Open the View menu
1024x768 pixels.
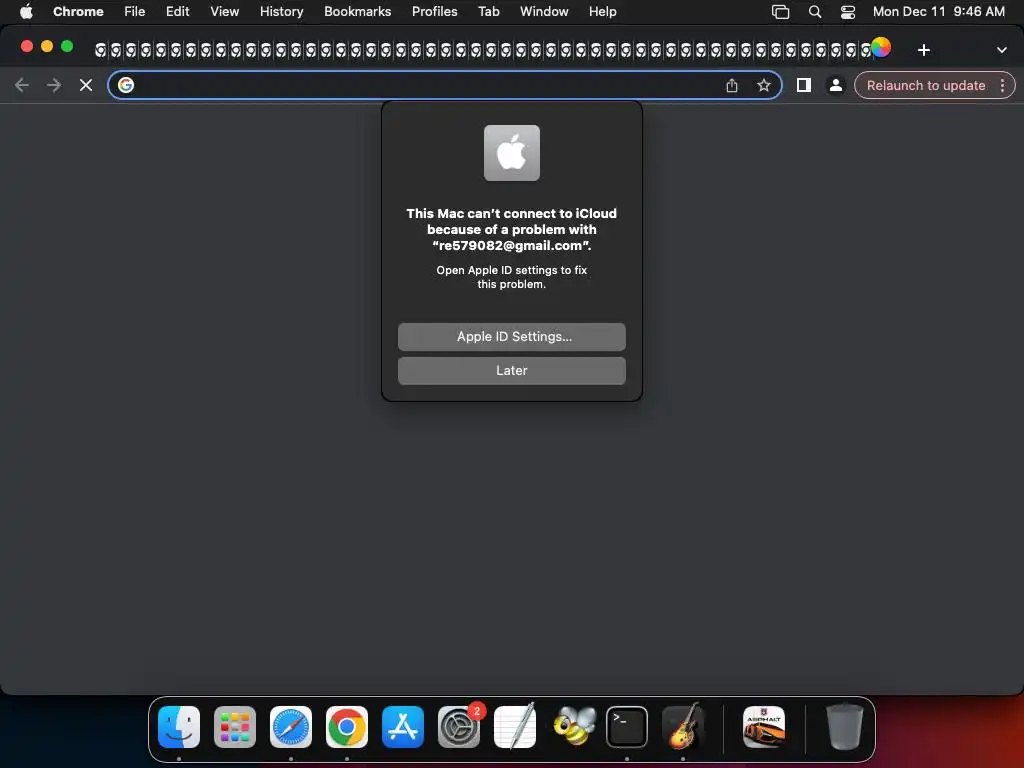point(224,11)
